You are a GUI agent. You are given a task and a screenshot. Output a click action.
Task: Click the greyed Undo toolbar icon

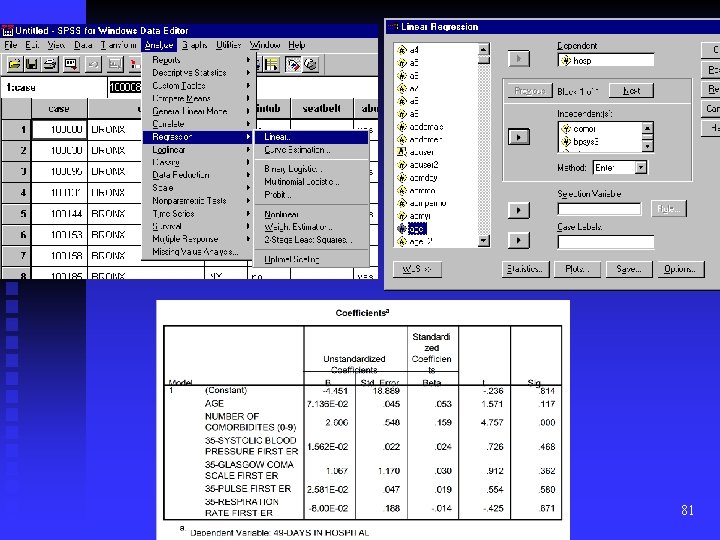(93, 65)
